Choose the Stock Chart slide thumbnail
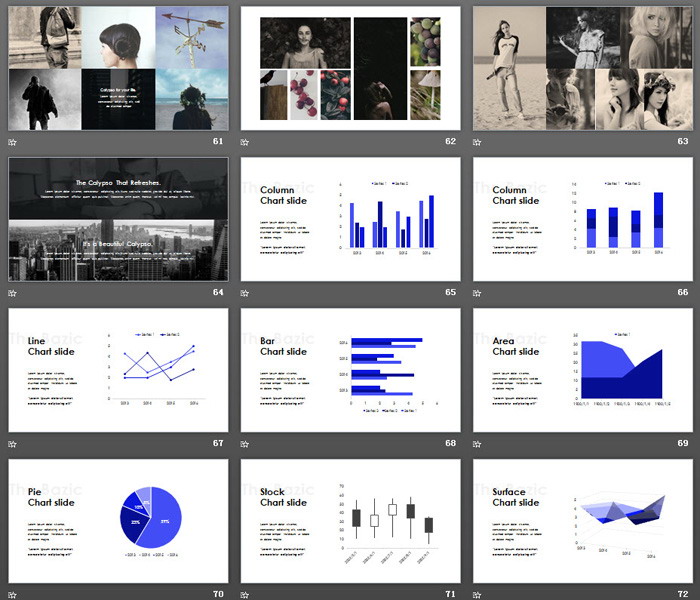Screen dimensions: 700x600 point(350,521)
